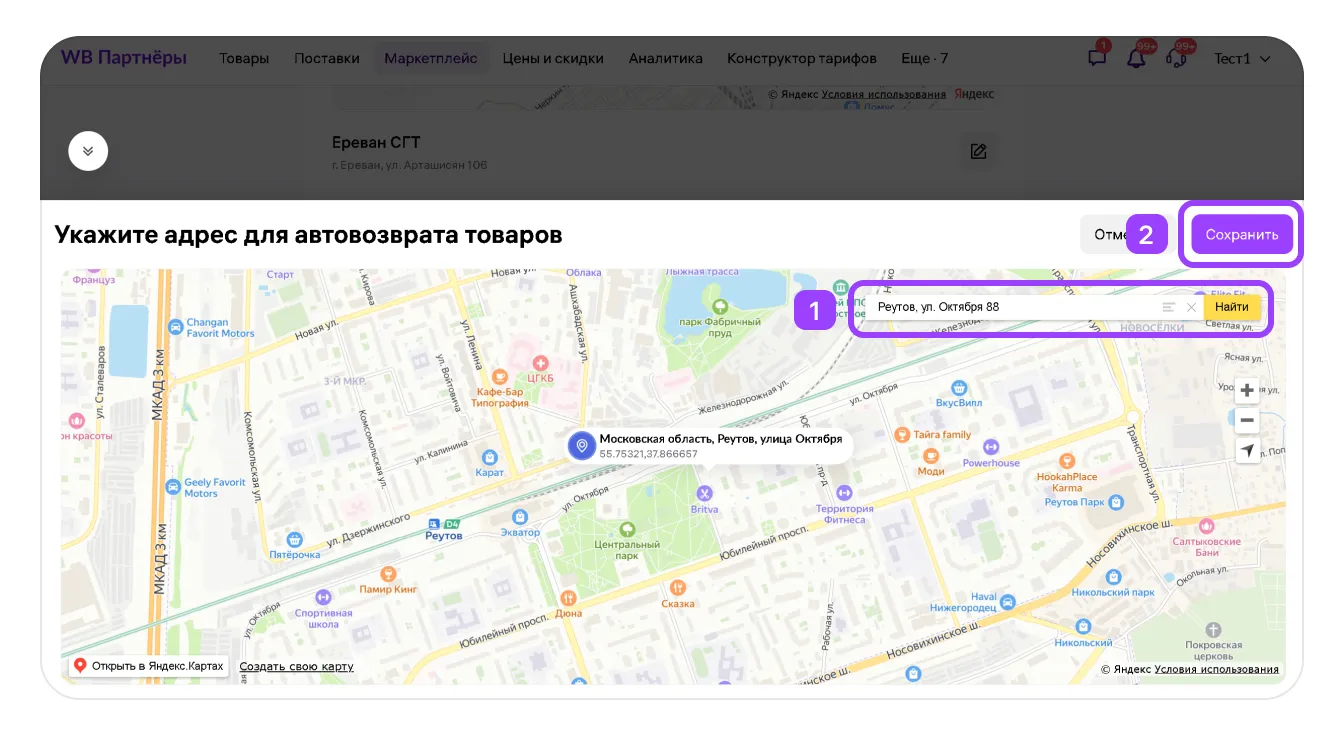Viewport: 1344px width, 736px height.
Task: Click the address search input field
Action: (x=1010, y=307)
